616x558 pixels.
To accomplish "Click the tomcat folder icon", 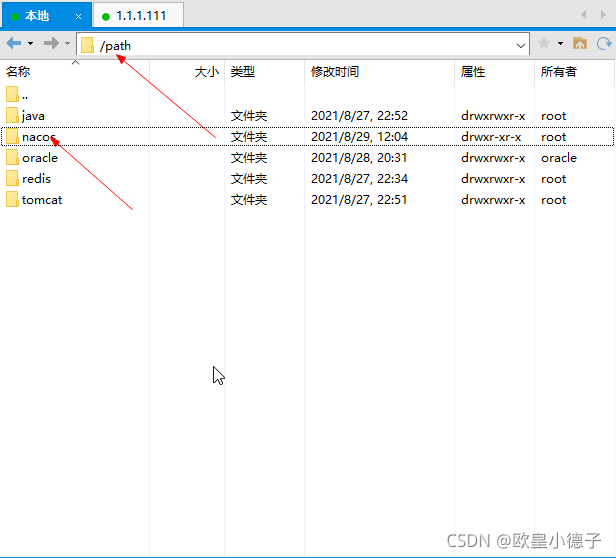I will click(x=12, y=200).
